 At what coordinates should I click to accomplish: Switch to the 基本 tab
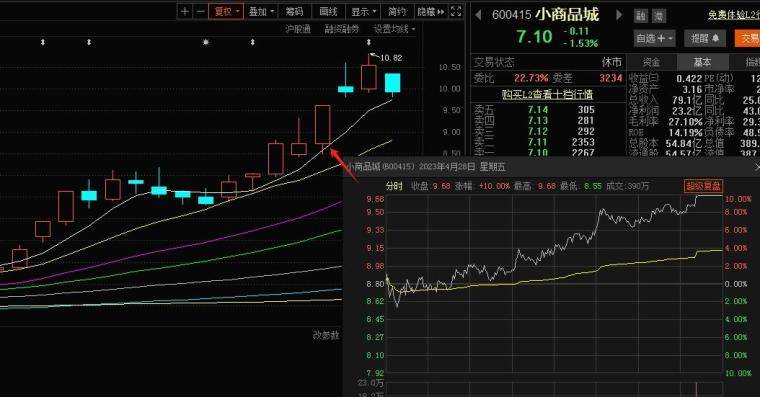(702, 62)
